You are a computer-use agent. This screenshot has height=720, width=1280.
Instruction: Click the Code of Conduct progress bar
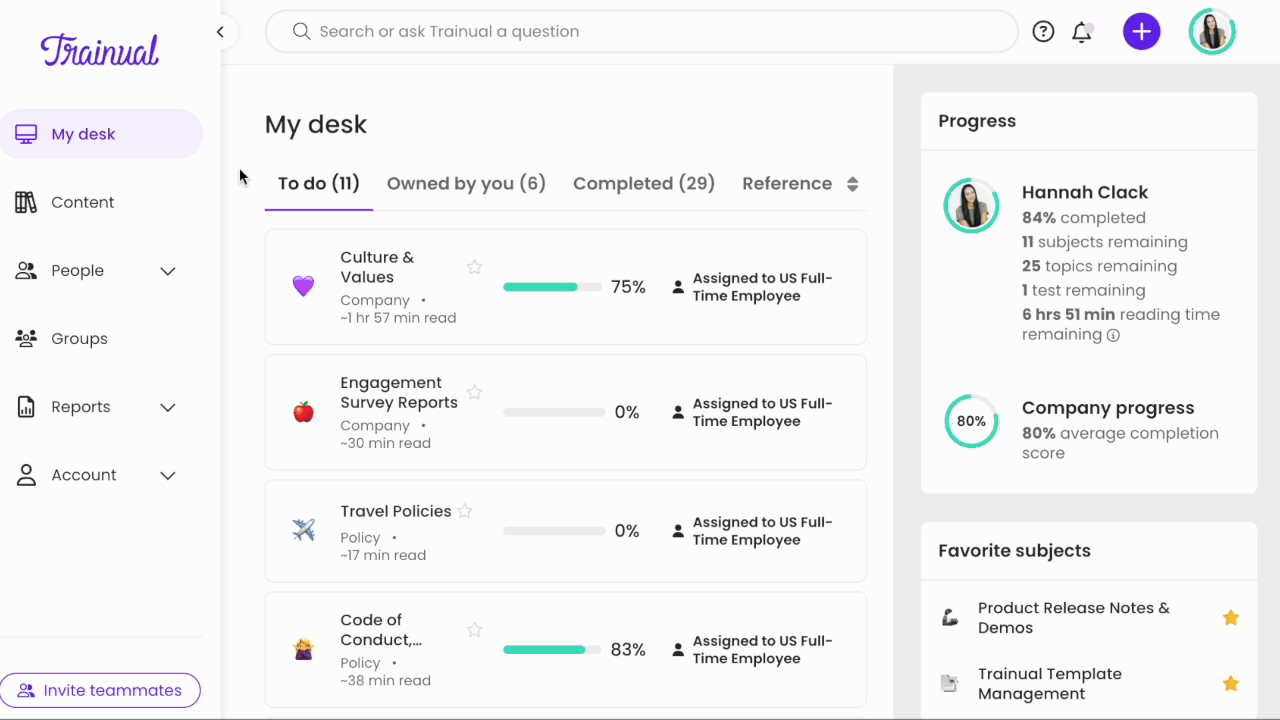[x=553, y=650]
